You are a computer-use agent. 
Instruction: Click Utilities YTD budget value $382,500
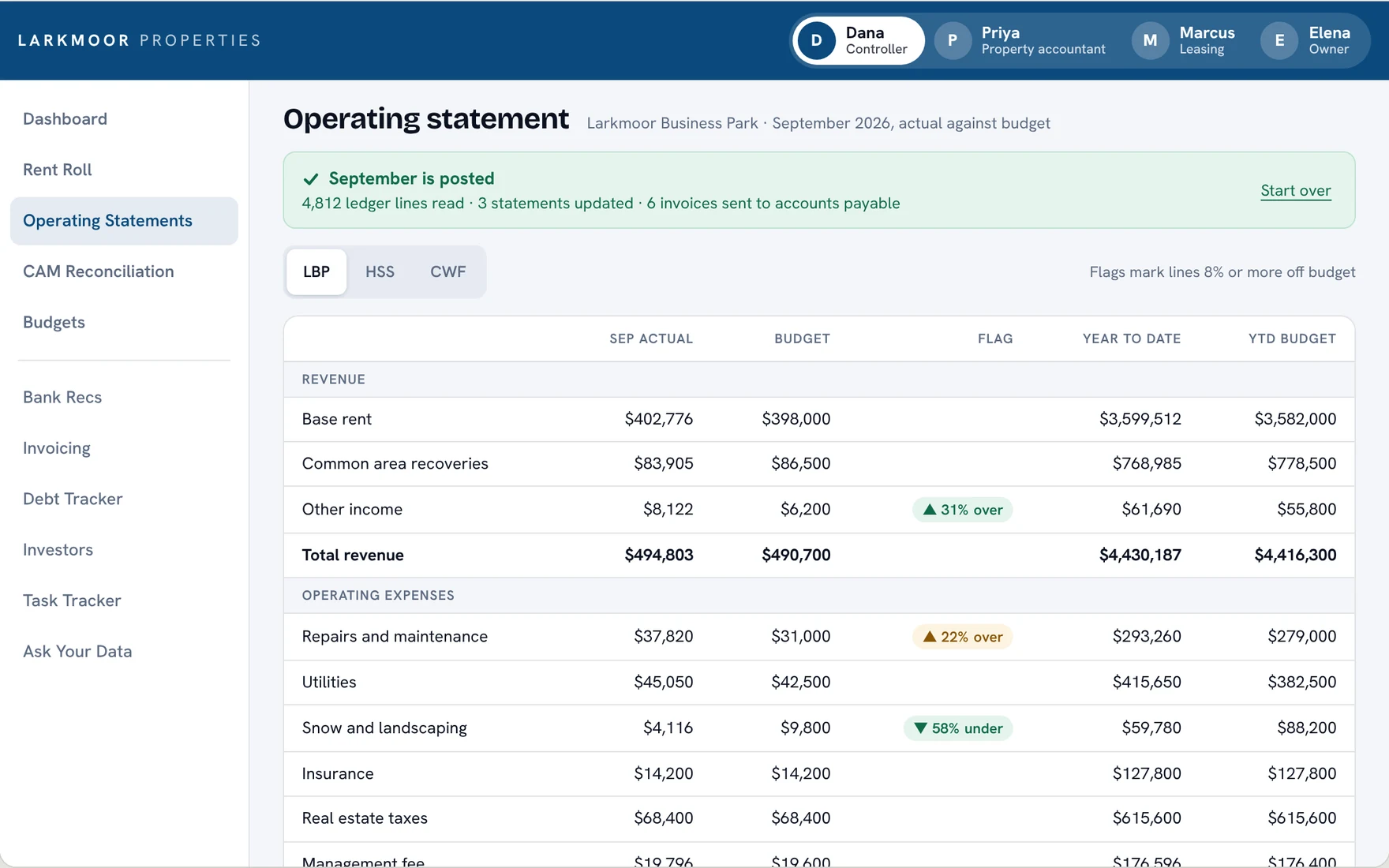point(1302,683)
